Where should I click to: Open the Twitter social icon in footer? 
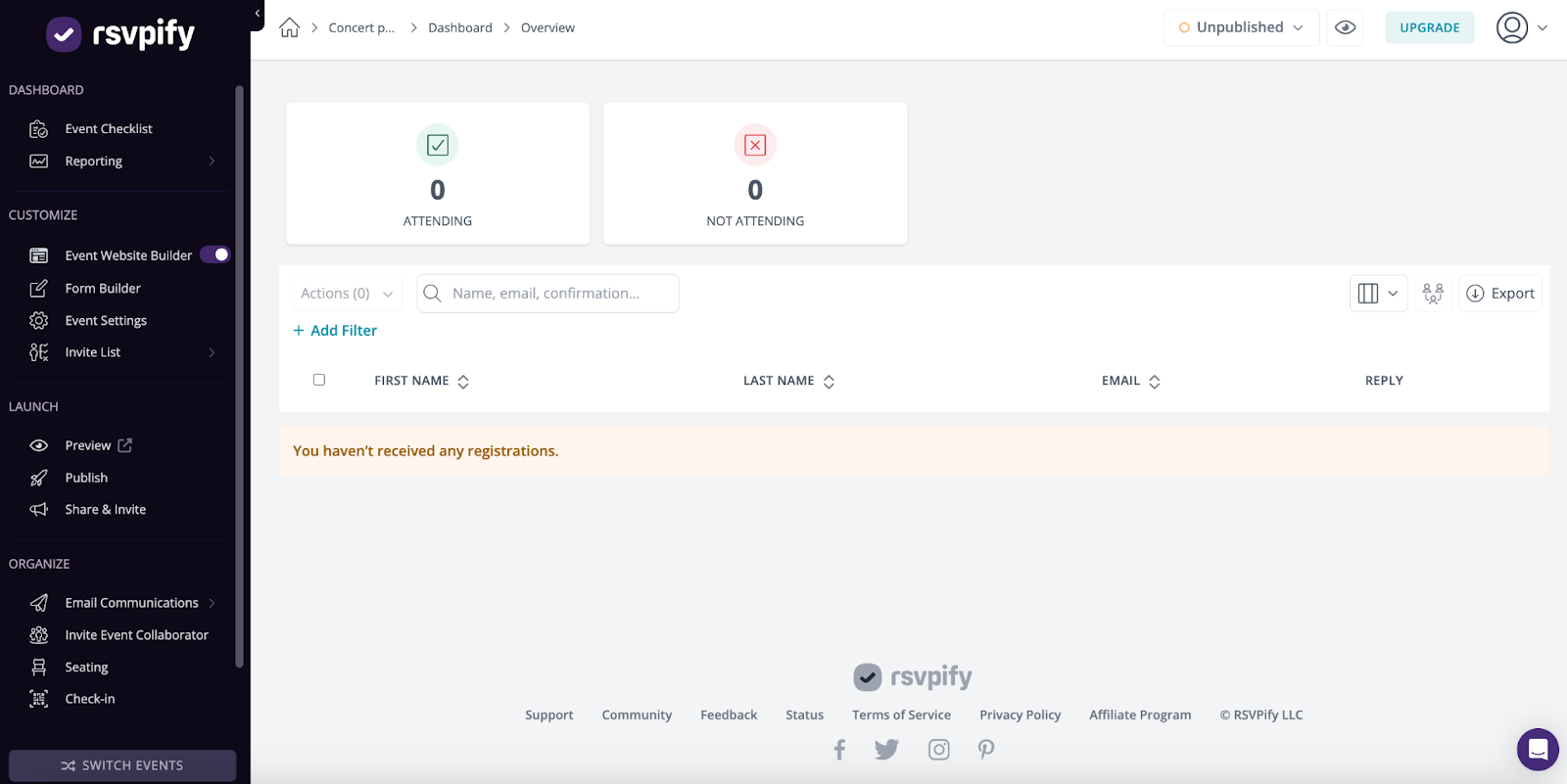pyautogui.click(x=886, y=750)
